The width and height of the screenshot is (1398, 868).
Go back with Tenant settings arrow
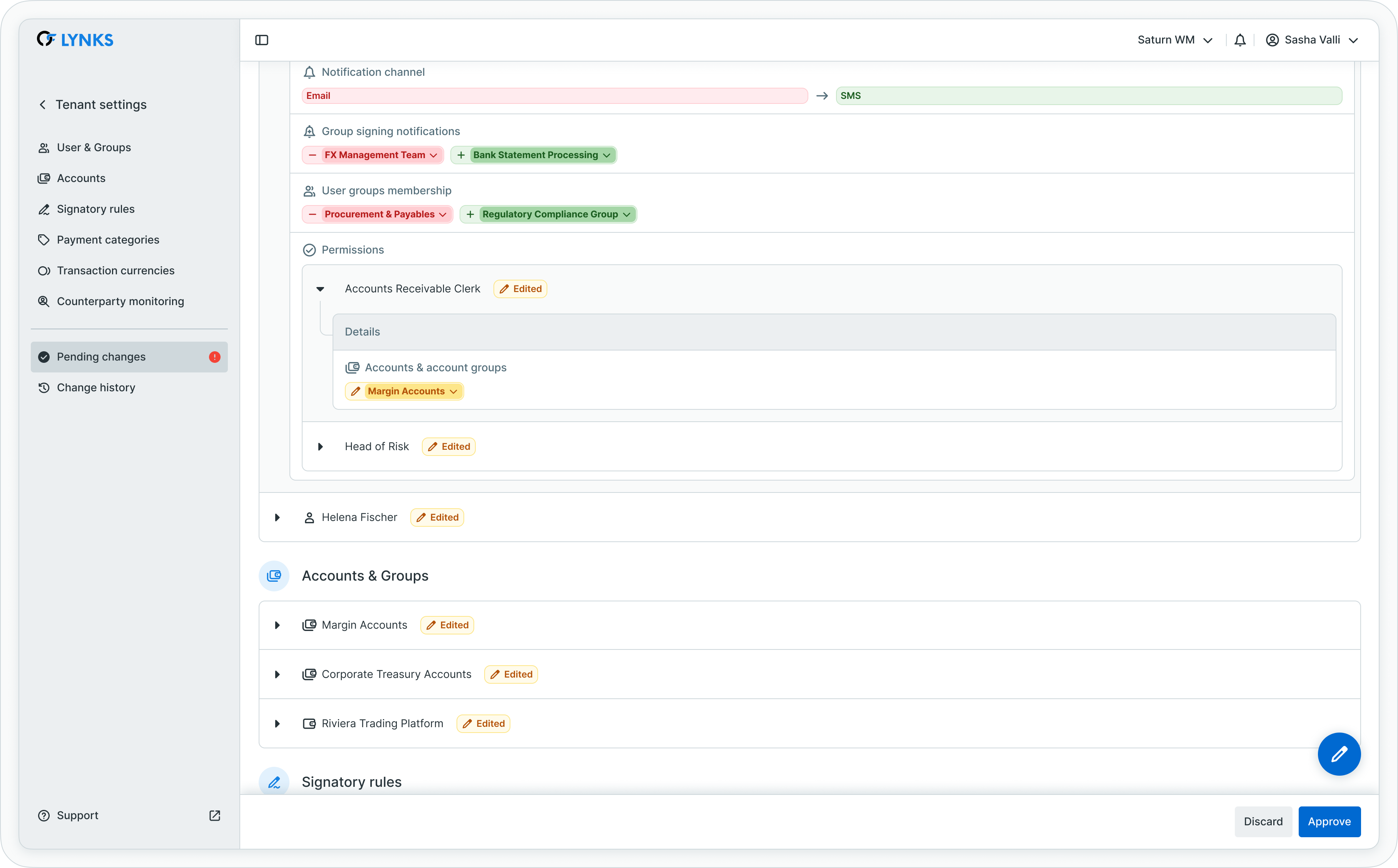(42, 105)
